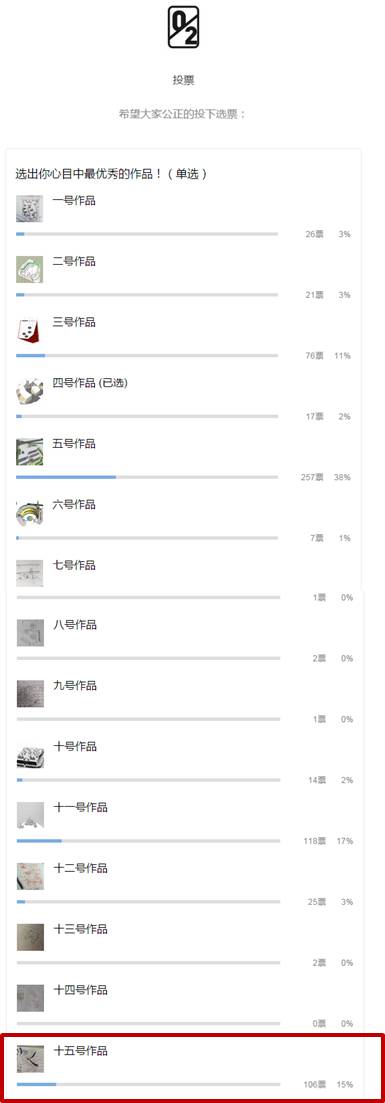Select the 十二号作品 option label

tap(80, 868)
